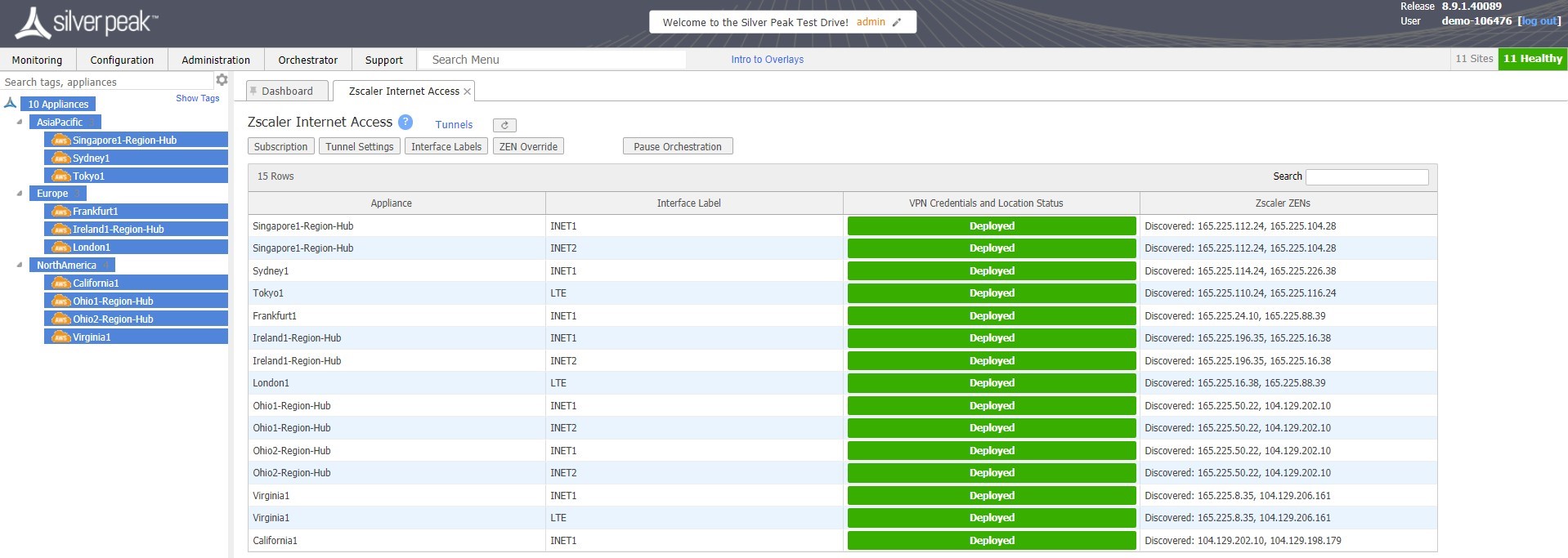Collapse the AsiaPacific group arrow
Viewport: 1568px width, 558px height.
[x=20, y=122]
